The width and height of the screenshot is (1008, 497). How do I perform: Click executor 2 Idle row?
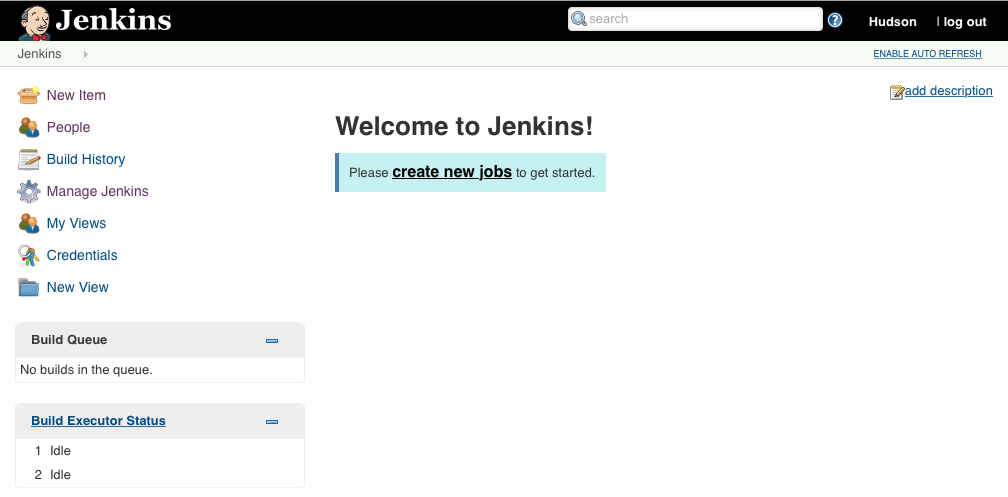(159, 474)
